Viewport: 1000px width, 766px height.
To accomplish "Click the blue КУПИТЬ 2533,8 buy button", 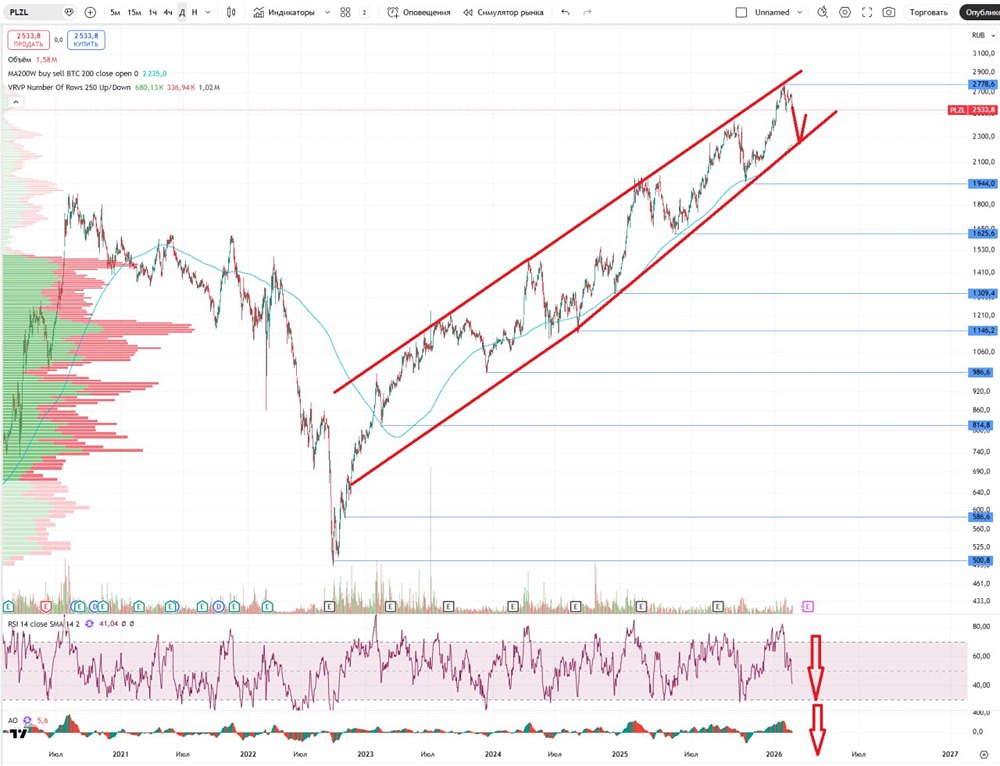I will [86, 40].
